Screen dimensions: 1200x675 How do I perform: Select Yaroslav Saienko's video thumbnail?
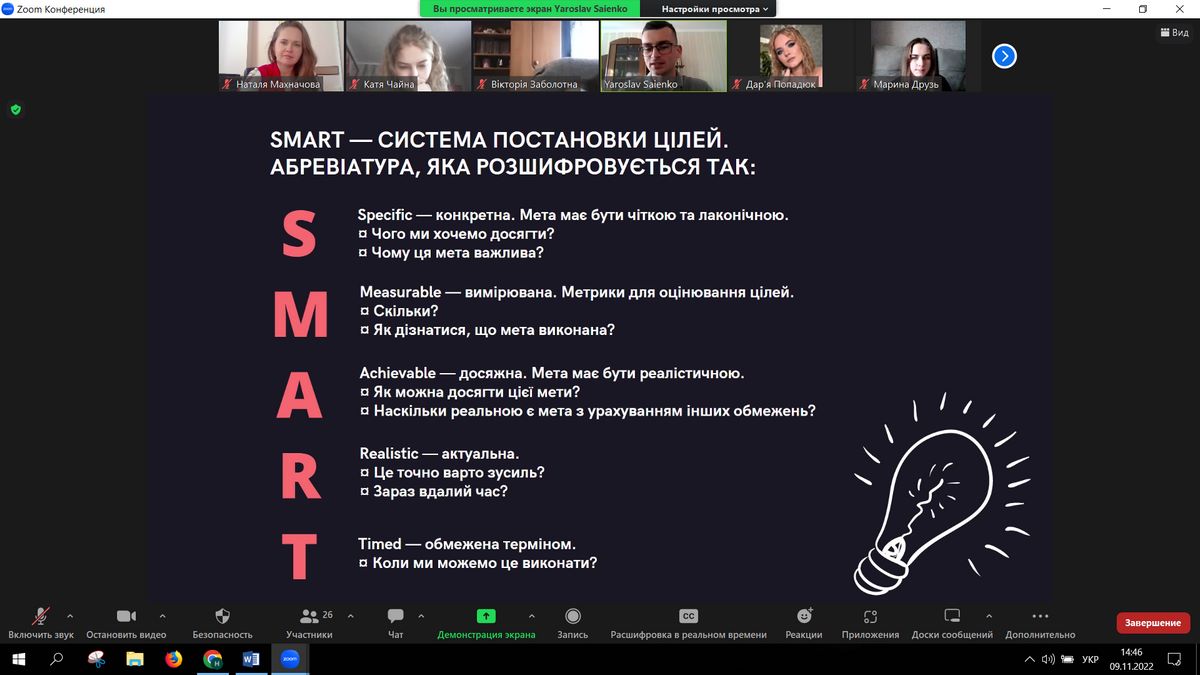click(663, 56)
